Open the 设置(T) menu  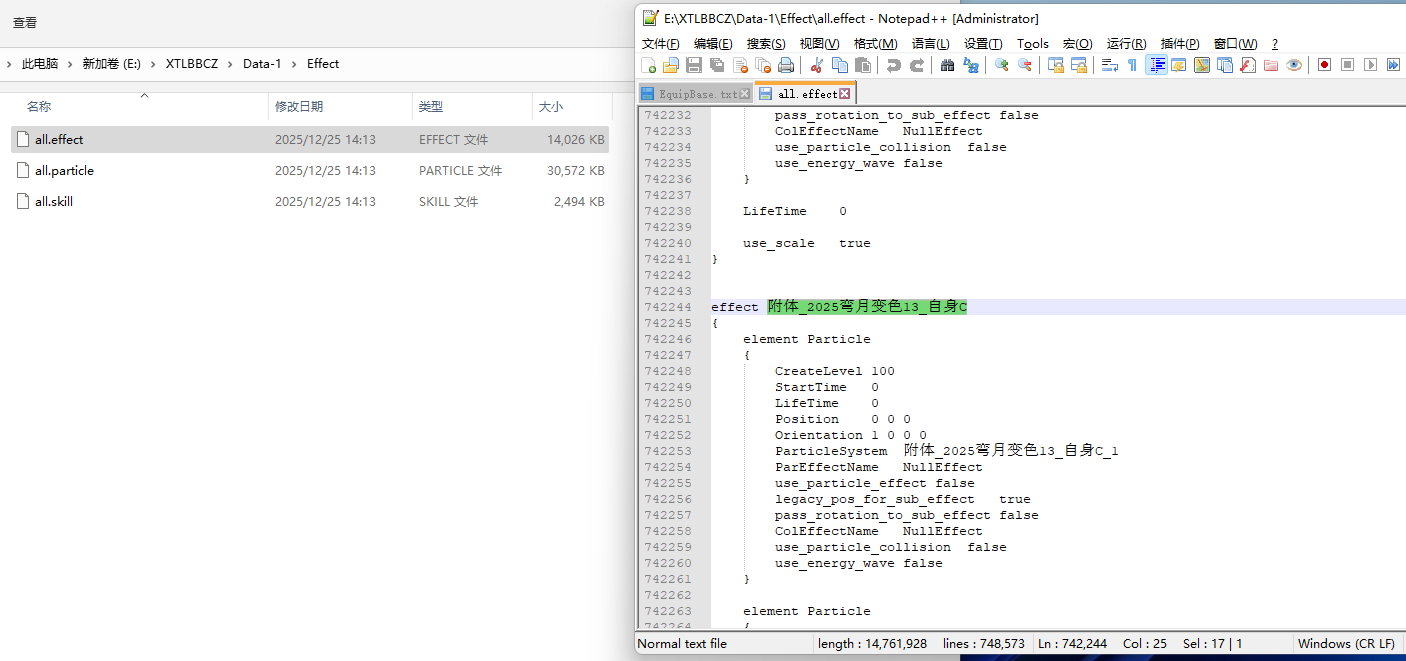click(x=983, y=44)
